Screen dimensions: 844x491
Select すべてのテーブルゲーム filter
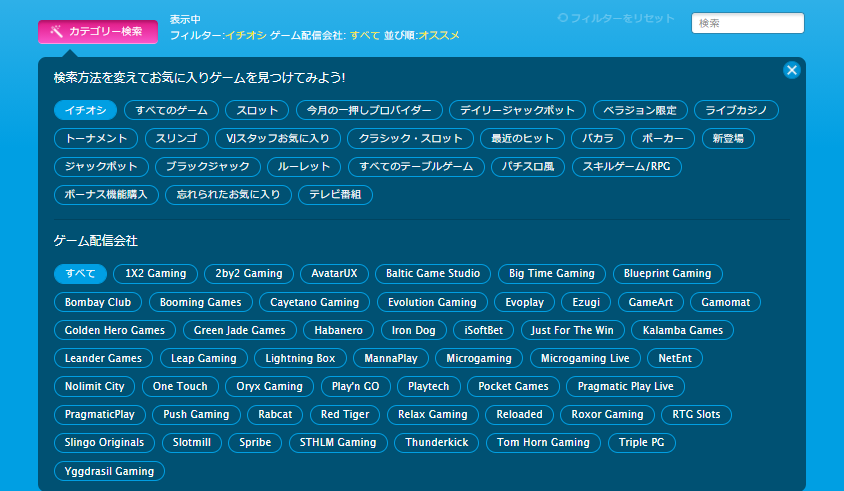pos(416,166)
